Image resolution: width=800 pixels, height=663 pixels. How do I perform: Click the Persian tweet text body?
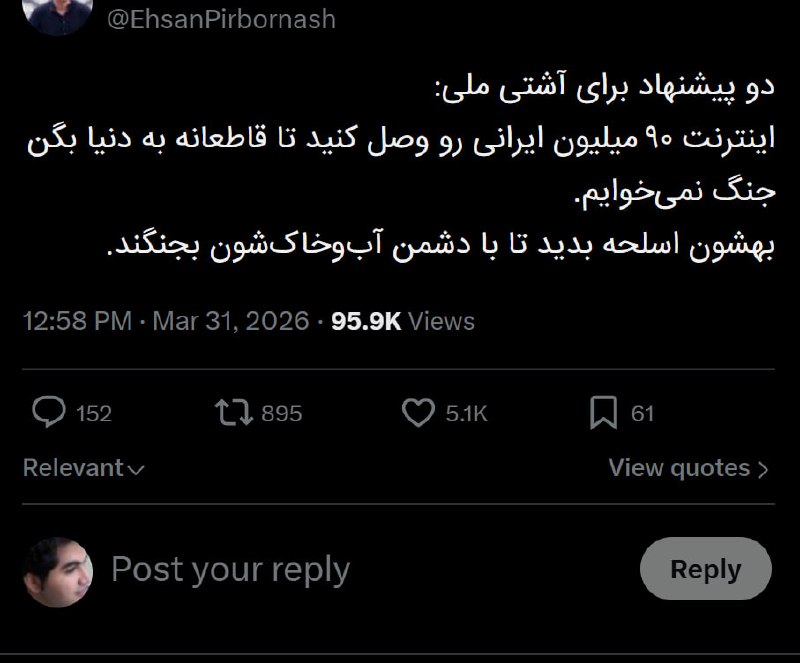coord(420,168)
